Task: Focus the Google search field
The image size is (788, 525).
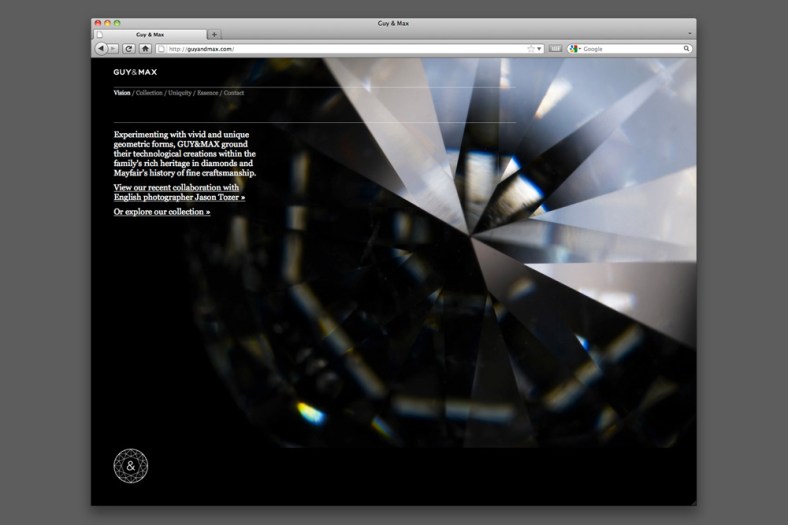Action: (x=630, y=48)
